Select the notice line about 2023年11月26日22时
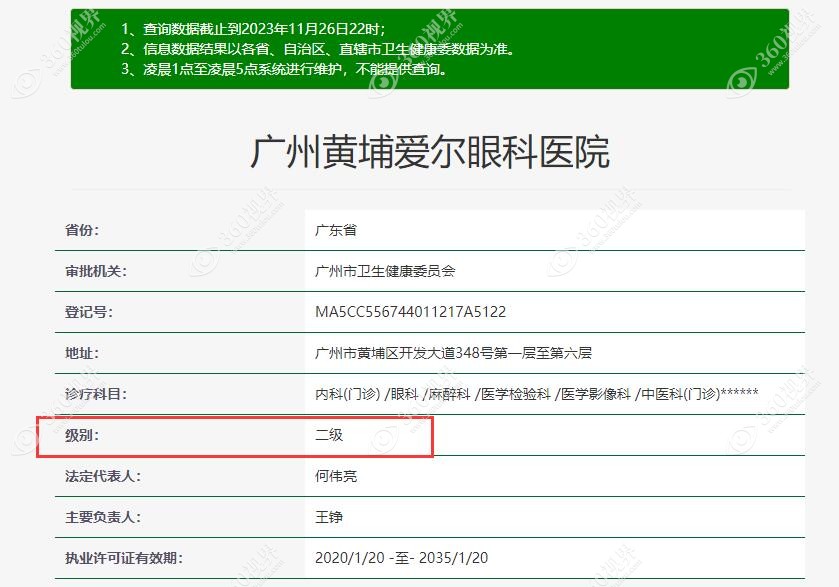 coord(253,29)
